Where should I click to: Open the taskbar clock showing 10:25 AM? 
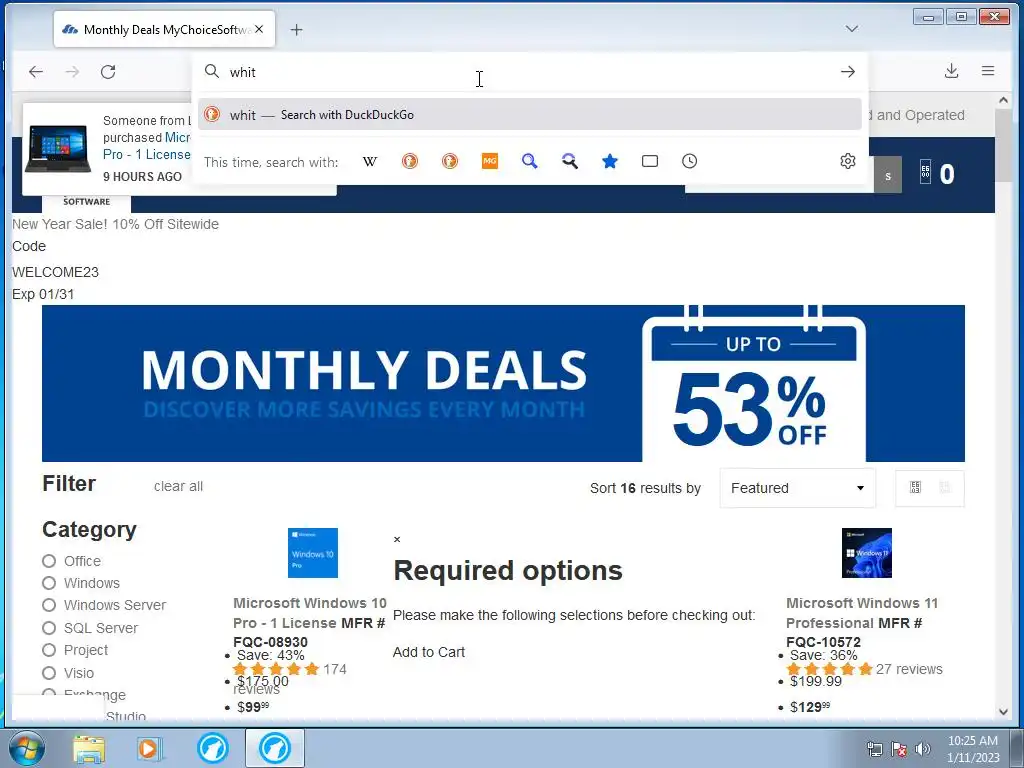point(972,749)
